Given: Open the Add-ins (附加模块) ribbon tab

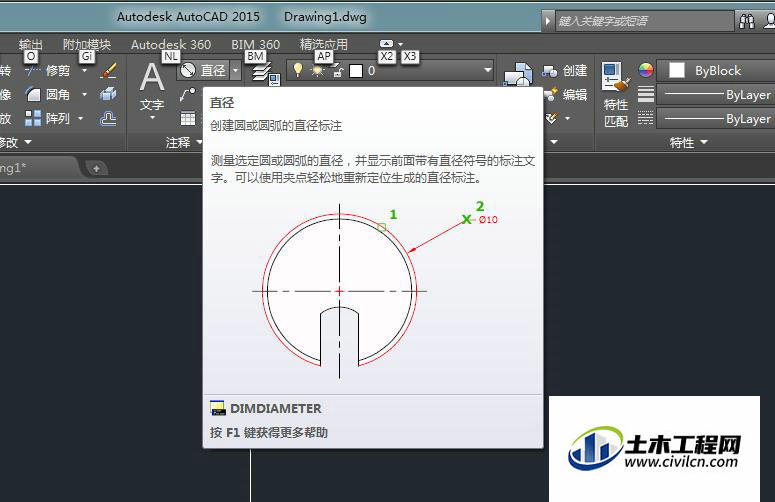Looking at the screenshot, I should [x=86, y=44].
